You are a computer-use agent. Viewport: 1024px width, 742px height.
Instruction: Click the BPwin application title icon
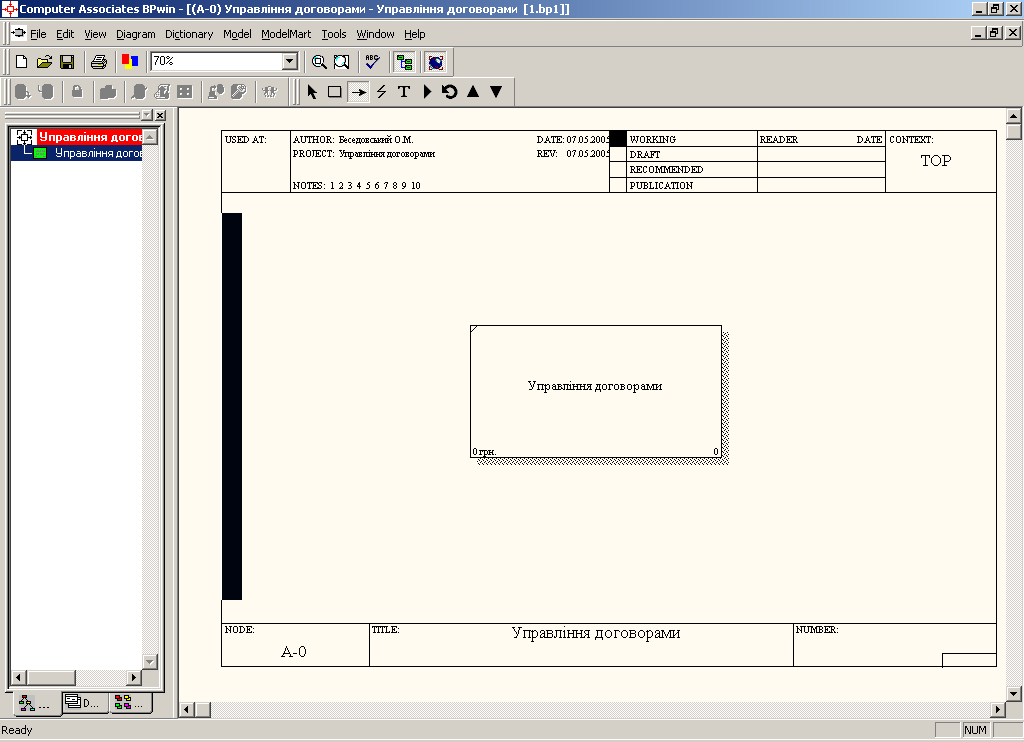point(9,8)
